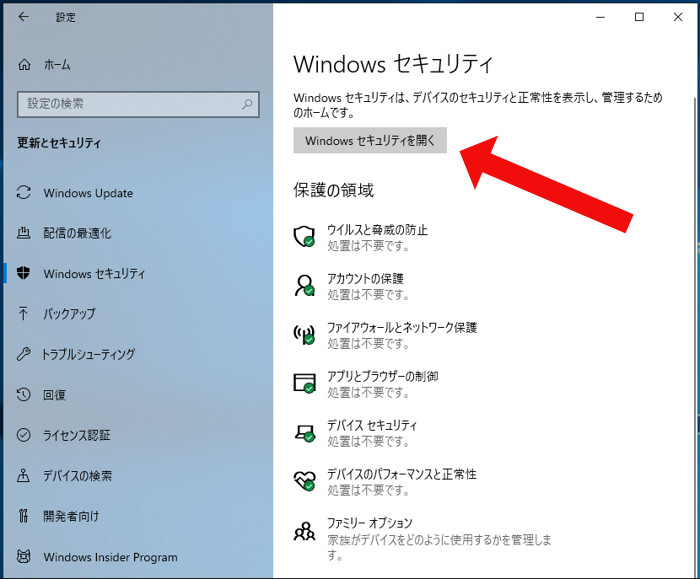Click the 回復 history icon
The width and height of the screenshot is (700, 579).
[24, 394]
